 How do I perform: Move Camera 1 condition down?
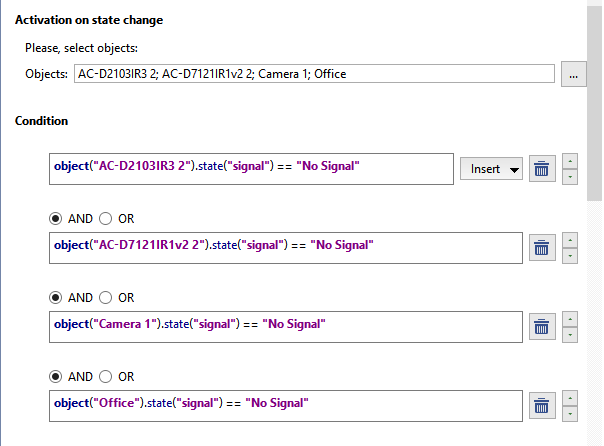pyautogui.click(x=570, y=335)
